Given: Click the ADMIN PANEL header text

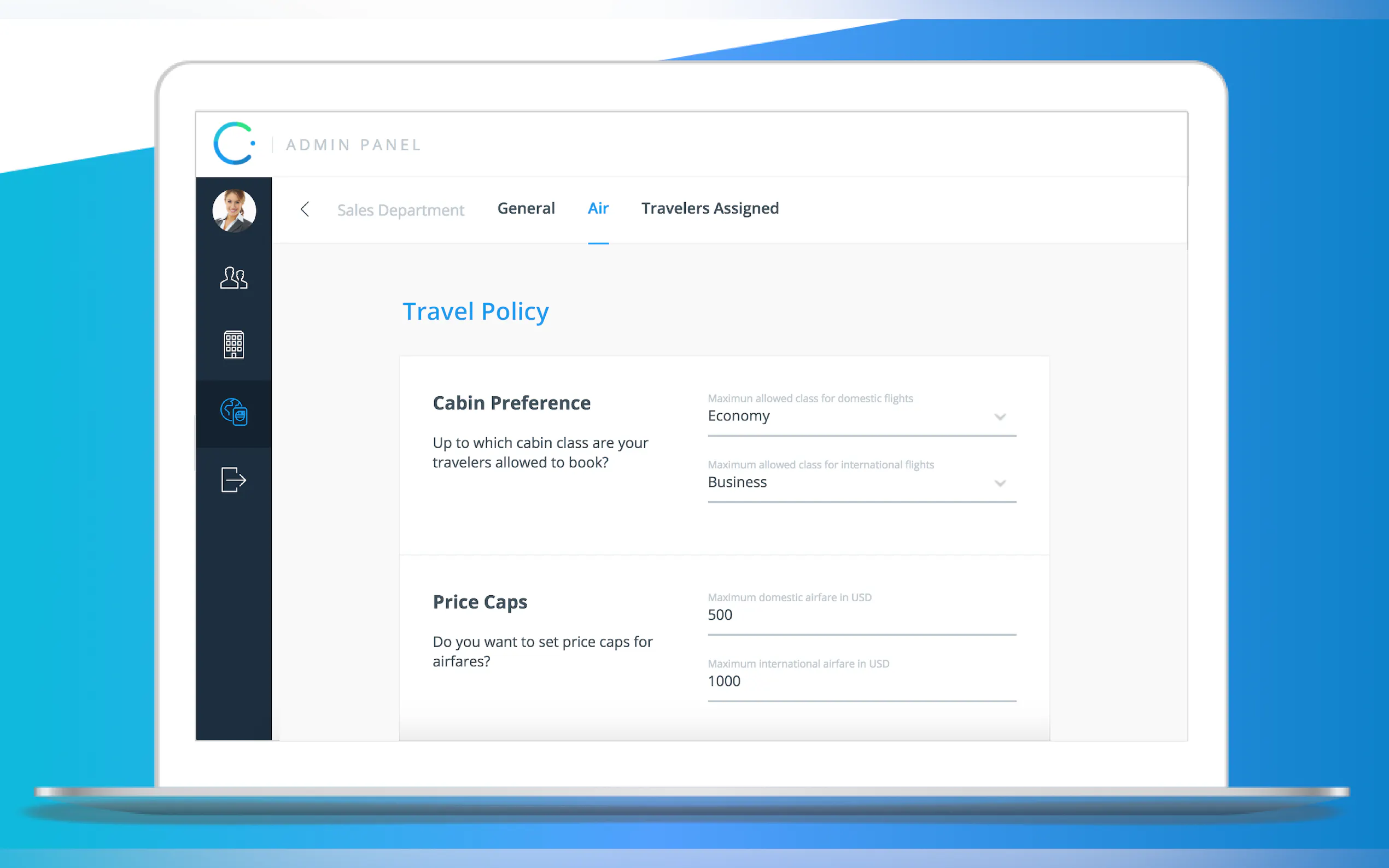Looking at the screenshot, I should pyautogui.click(x=354, y=145).
